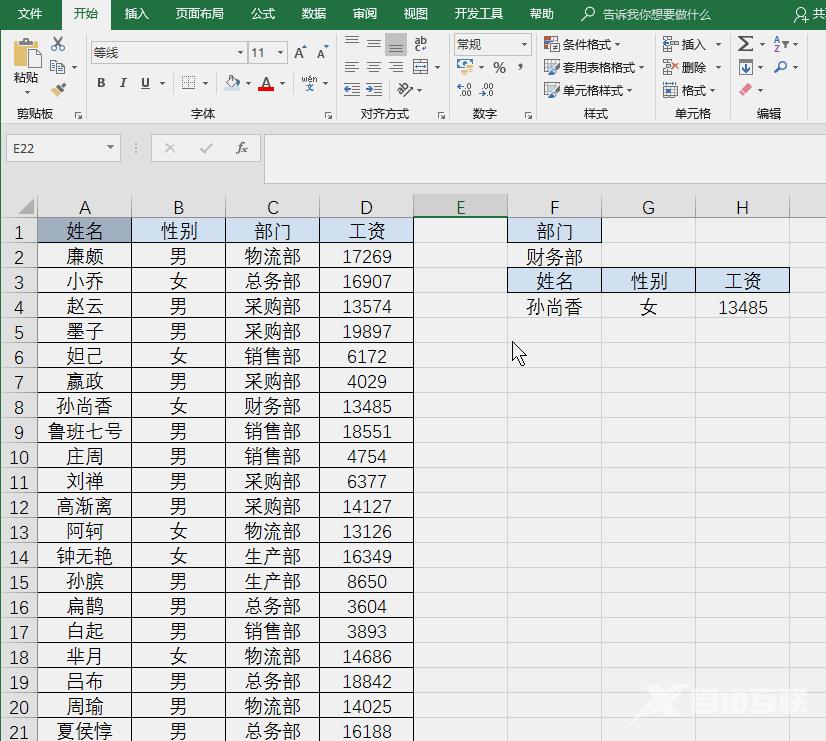Click the 套用表格格式 button
The image size is (826, 741).
(594, 67)
